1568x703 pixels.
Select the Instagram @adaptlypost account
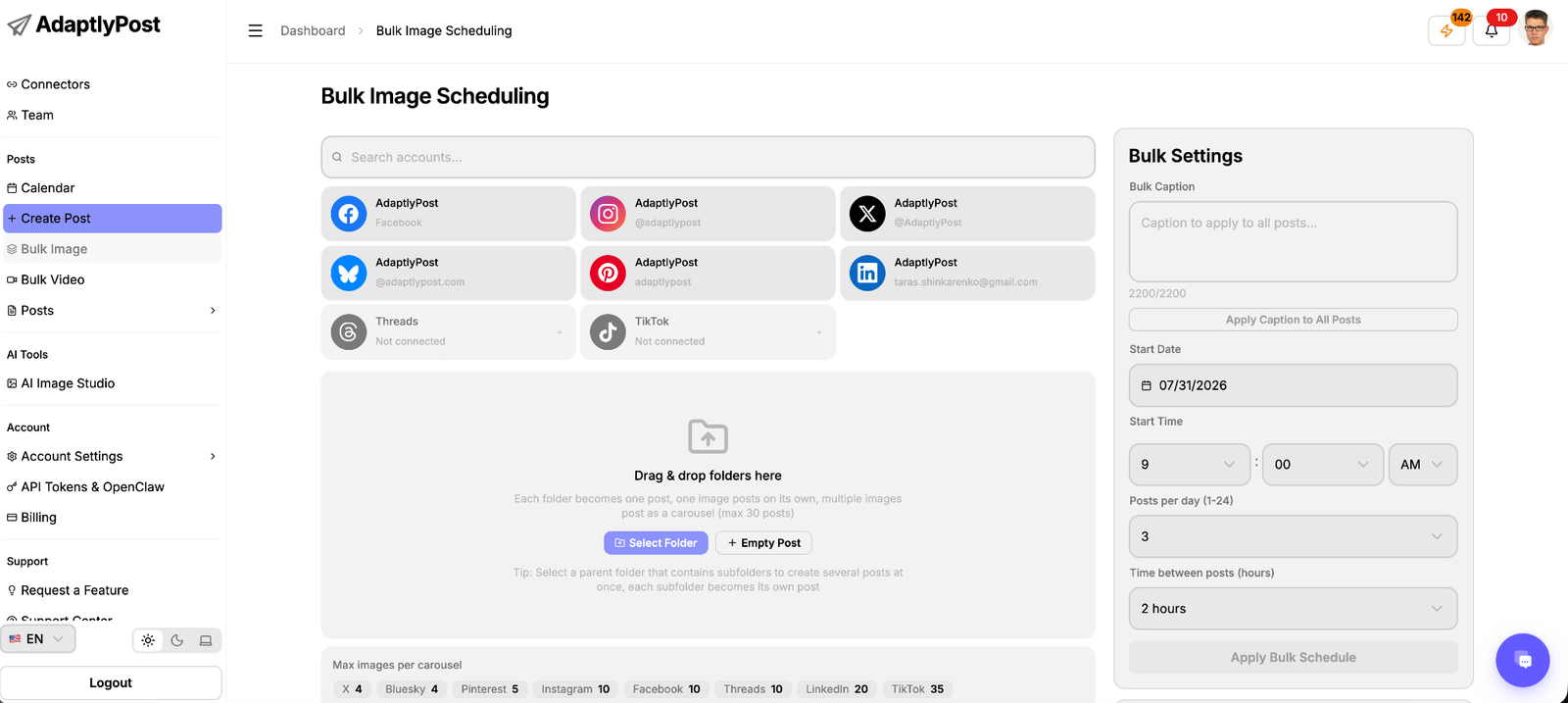coord(708,214)
